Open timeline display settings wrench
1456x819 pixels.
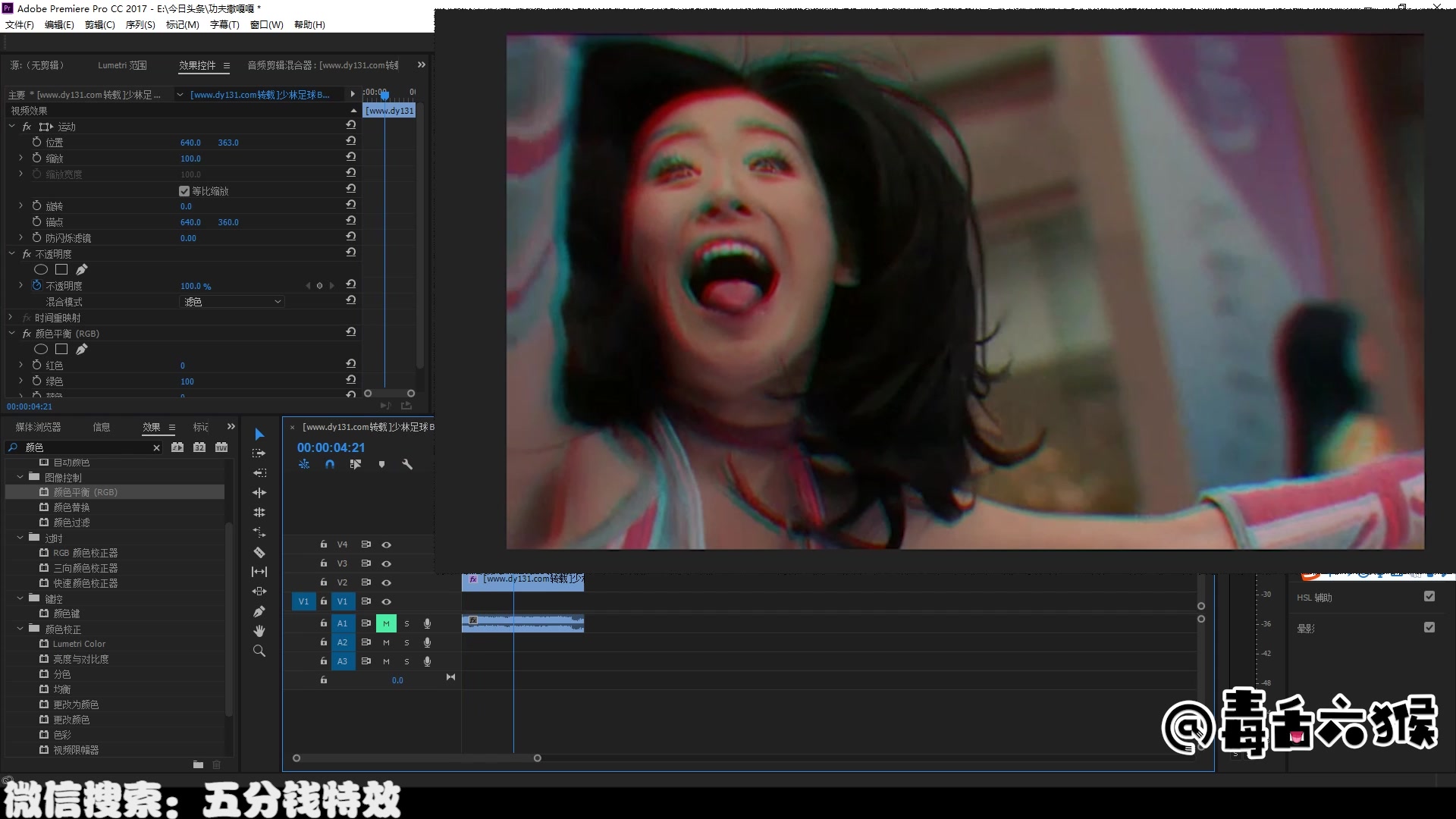[407, 464]
